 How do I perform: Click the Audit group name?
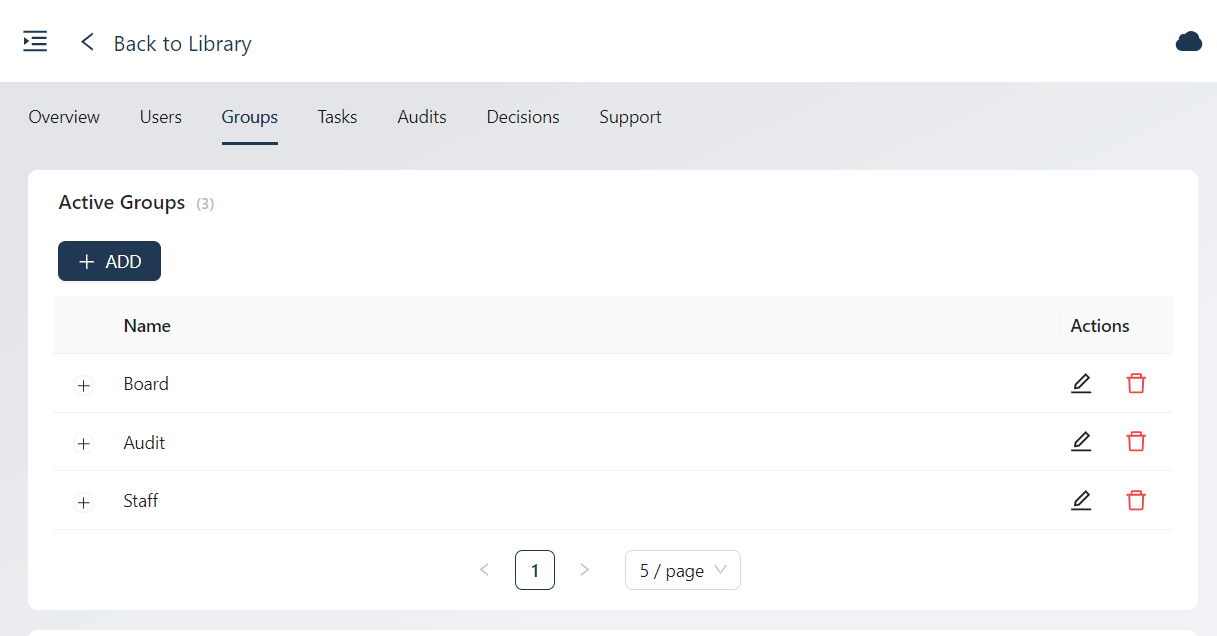point(145,442)
